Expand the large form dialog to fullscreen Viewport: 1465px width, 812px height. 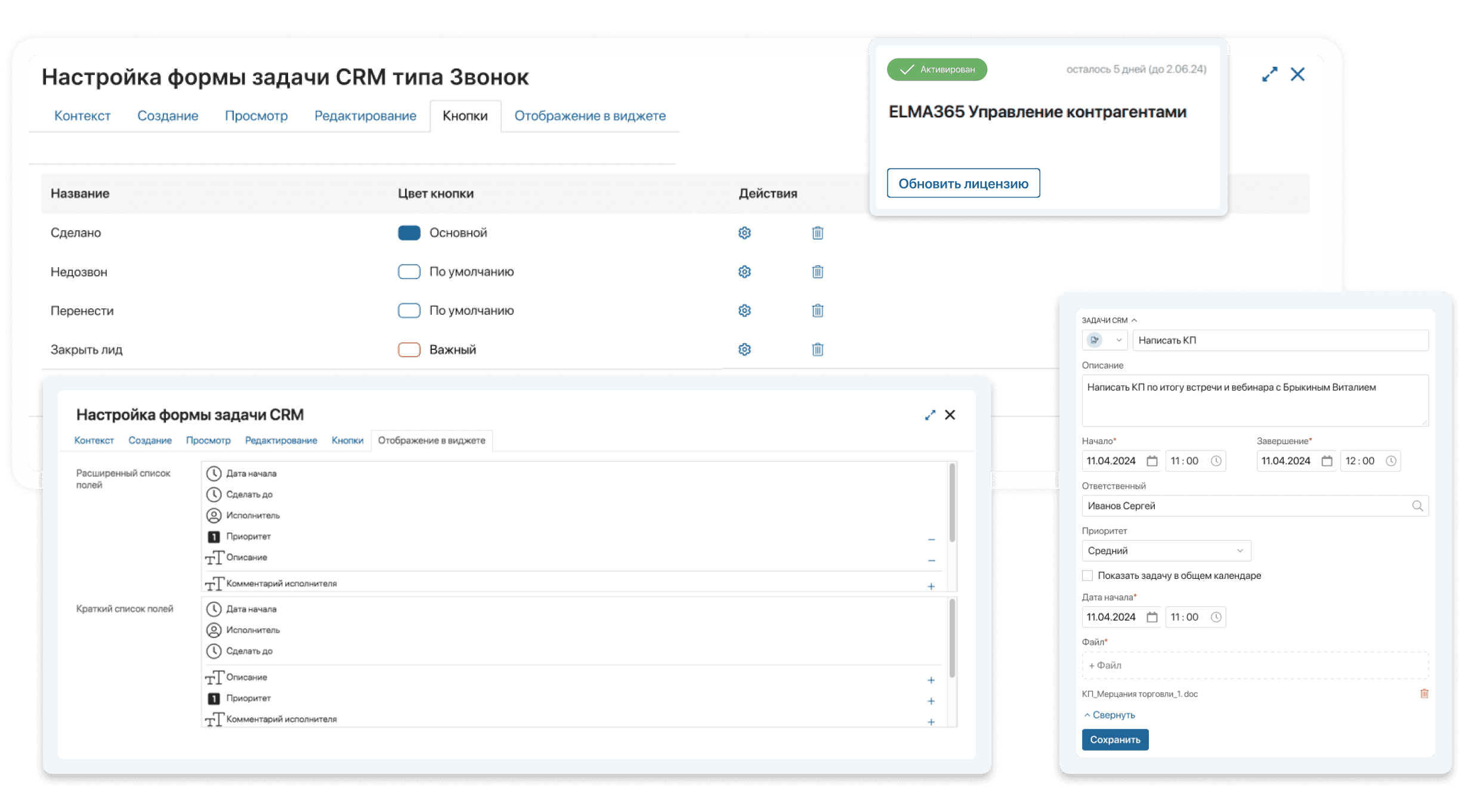1269,75
